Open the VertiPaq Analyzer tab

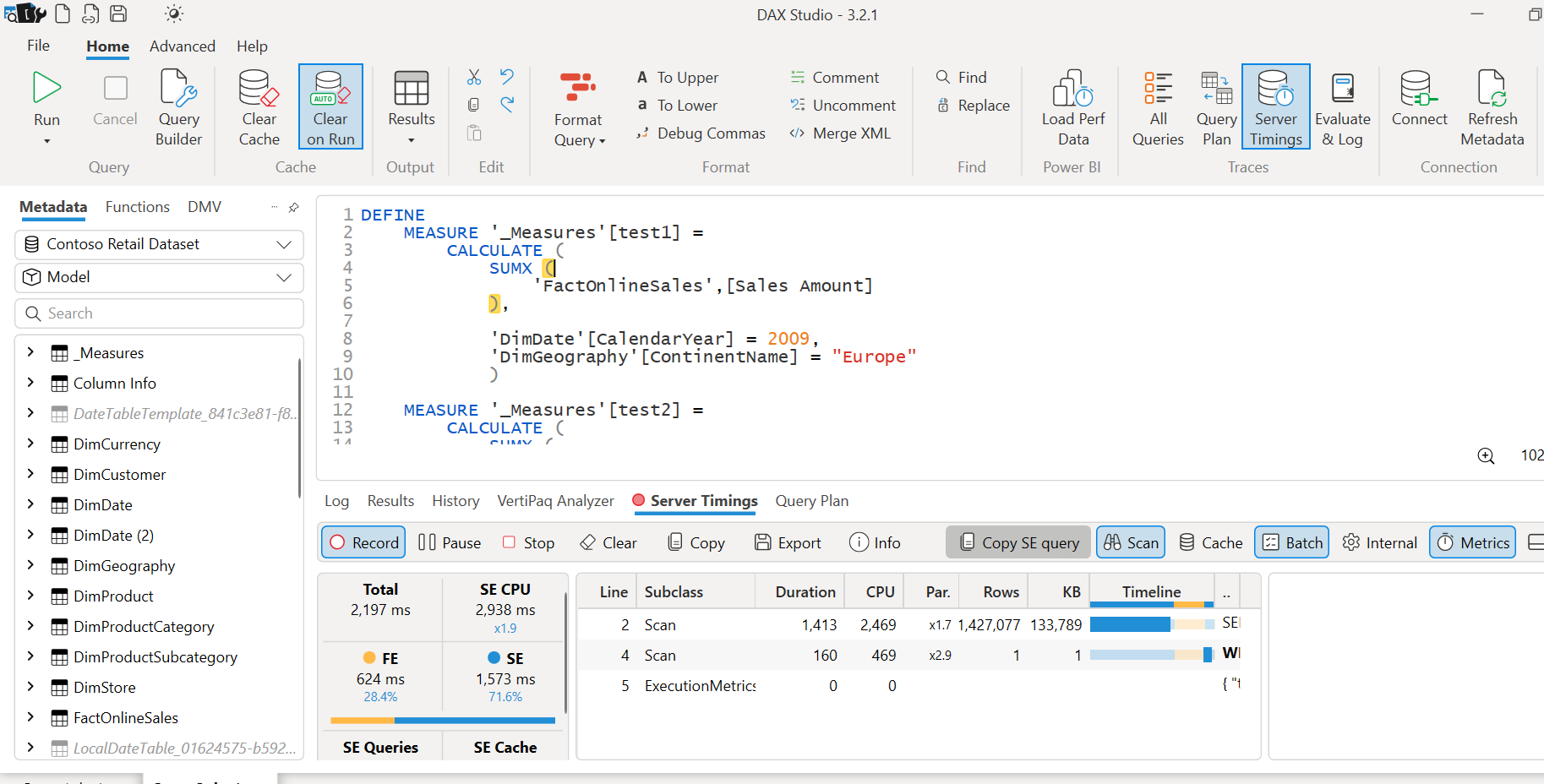555,500
